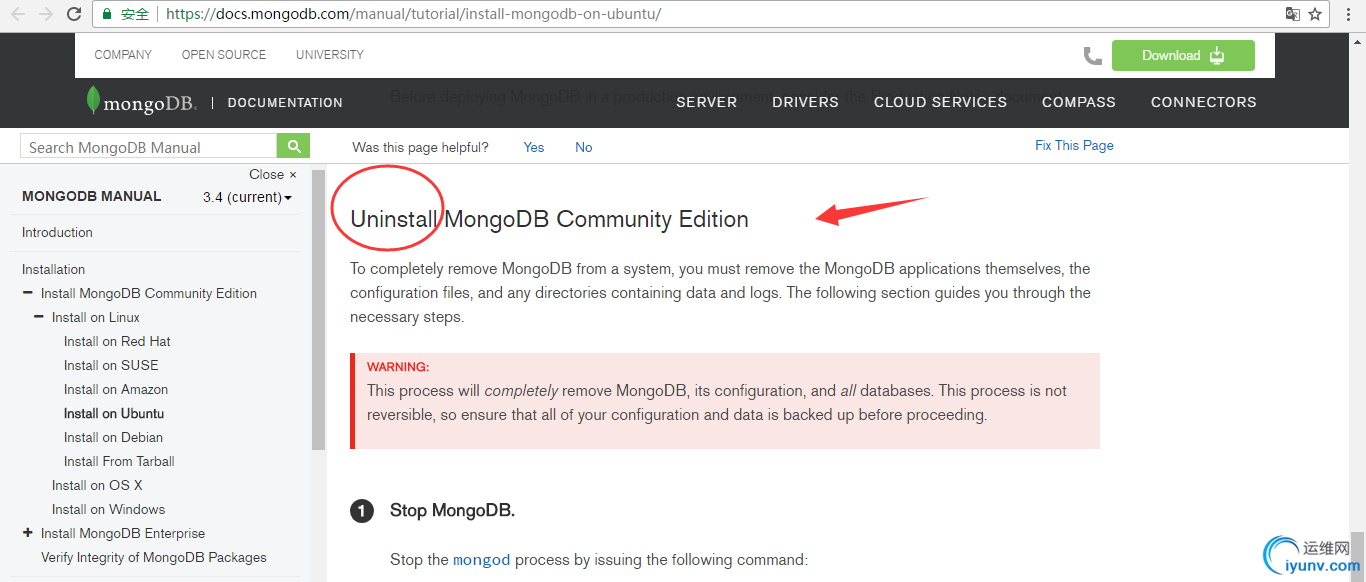This screenshot has width=1366, height=582.
Task: Go to COMPASS documentation tab
Action: pos(1079,102)
